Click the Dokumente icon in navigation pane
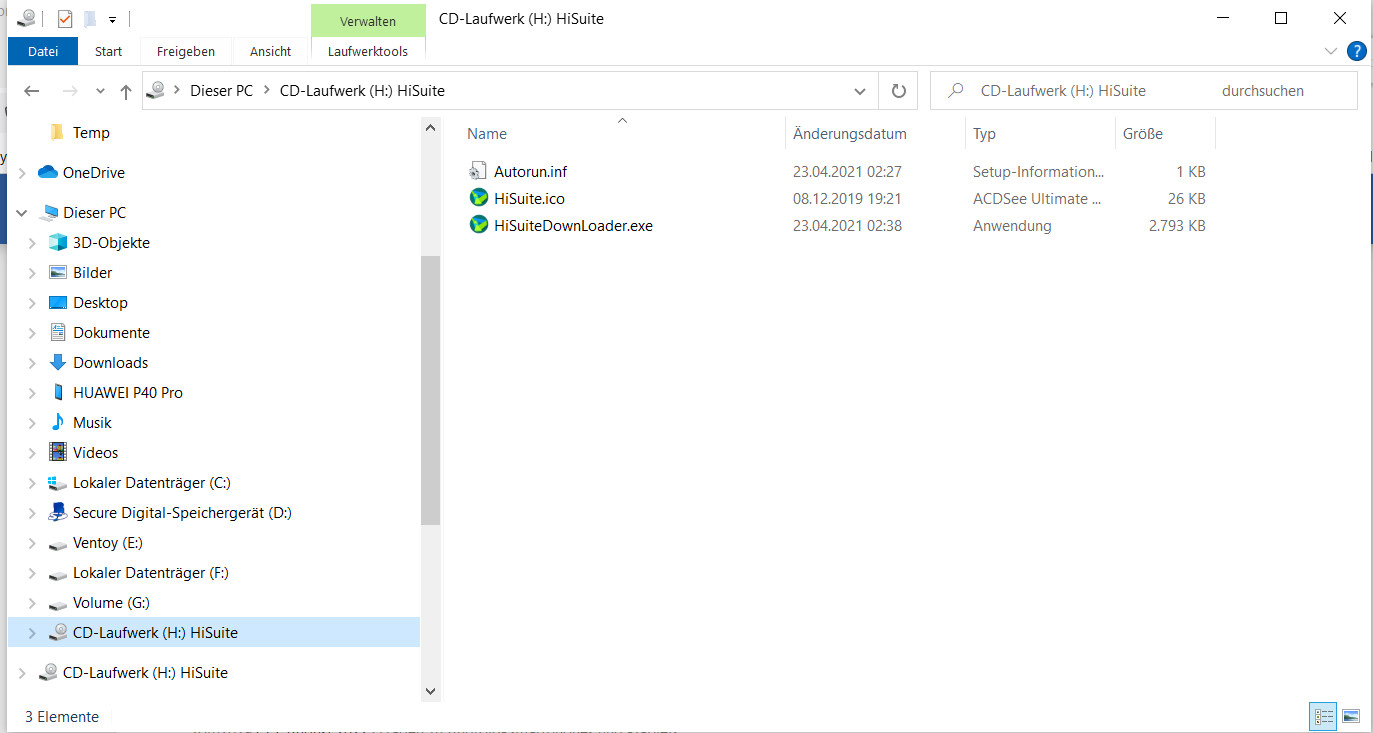This screenshot has width=1373, height=733. pyautogui.click(x=58, y=332)
